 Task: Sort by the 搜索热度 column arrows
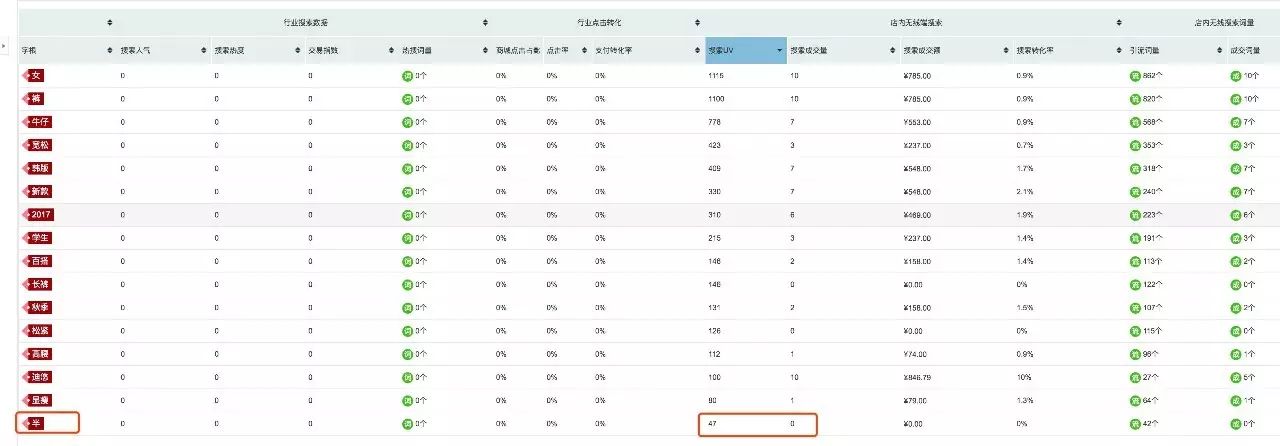[x=298, y=50]
